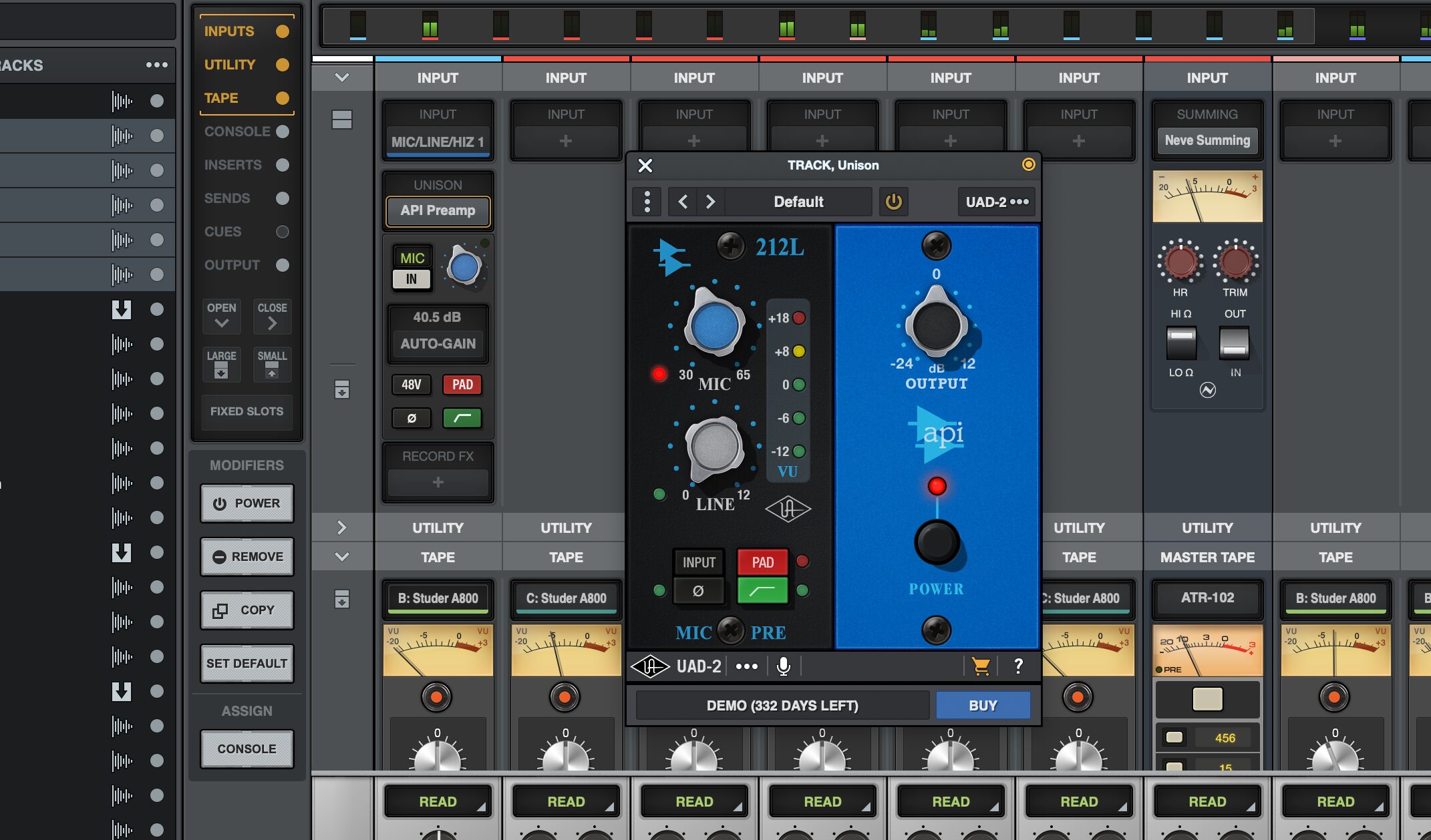Toggle the API plugin PAD button
This screenshot has width=1431, height=840.
click(x=762, y=562)
